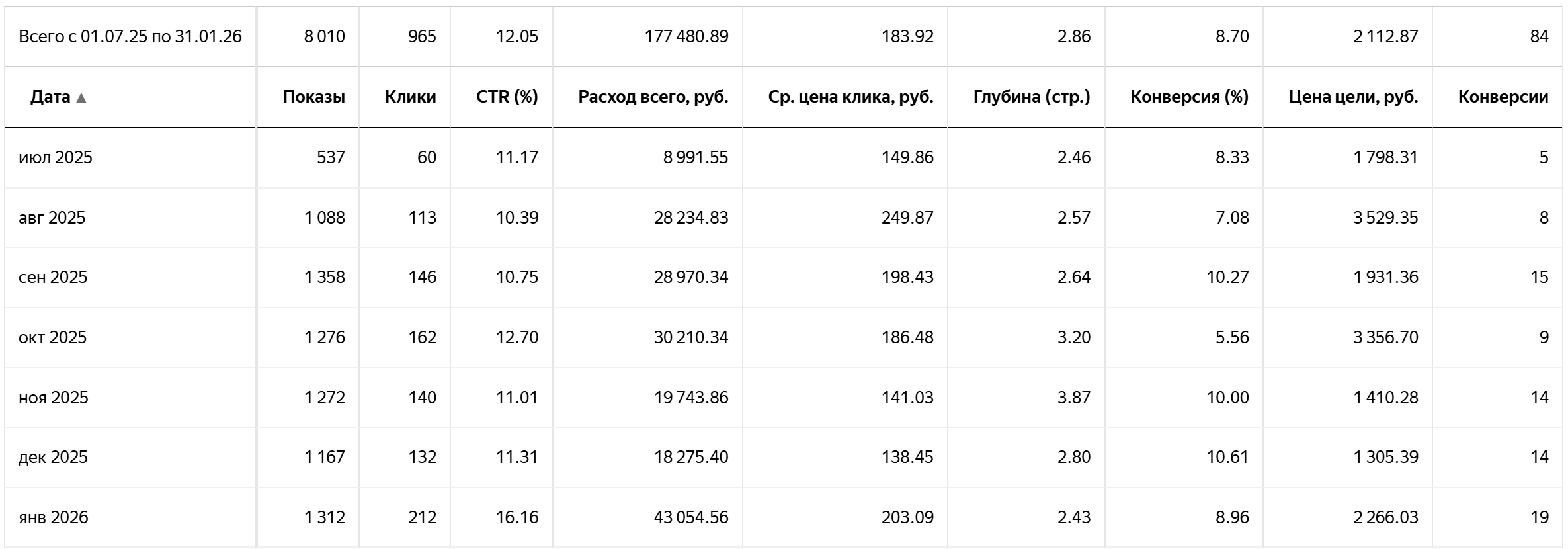Click total period summary row label
Viewport: 1568px width, 549px height.
(130, 36)
